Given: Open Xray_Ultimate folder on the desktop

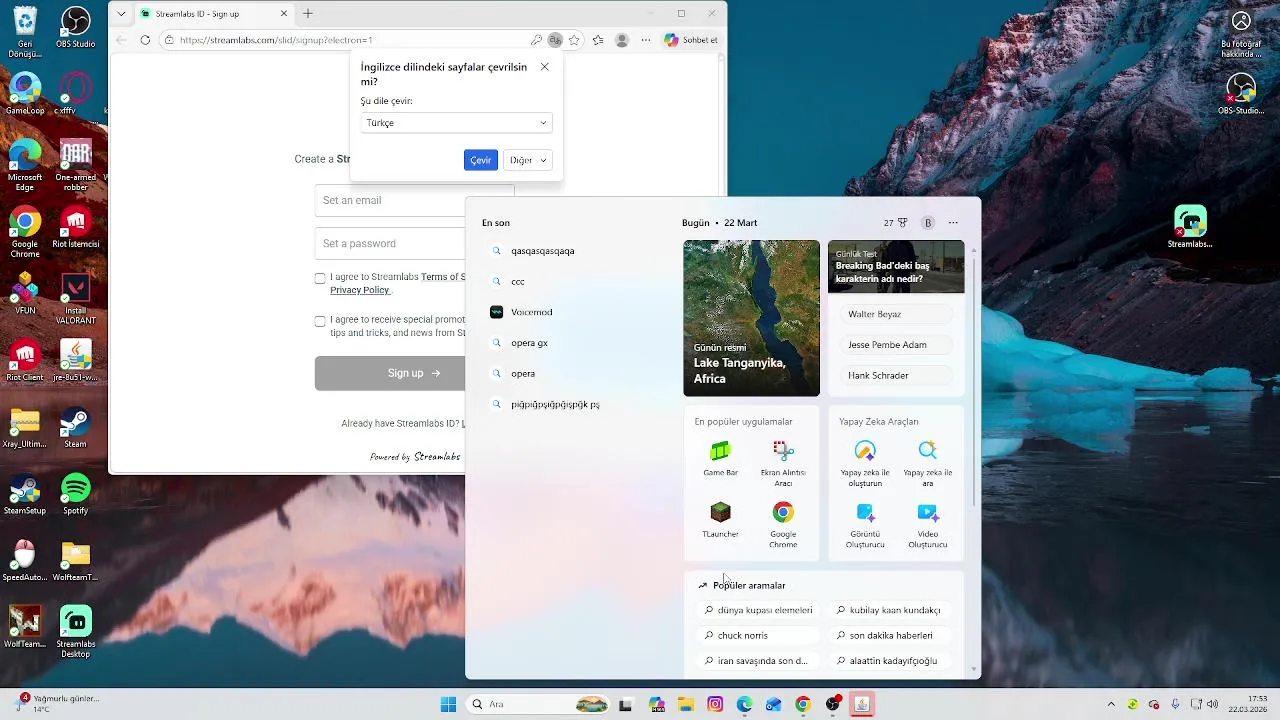Looking at the screenshot, I should [25, 428].
